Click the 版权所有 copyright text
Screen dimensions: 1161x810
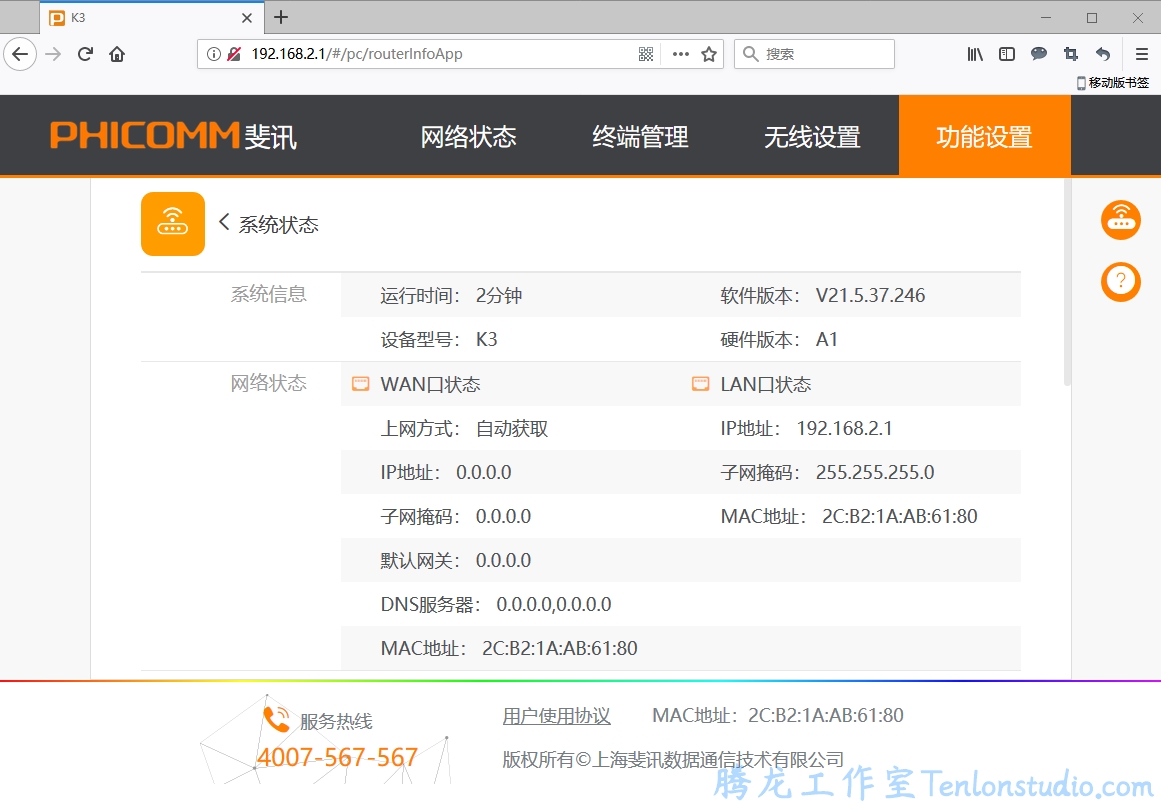click(673, 760)
